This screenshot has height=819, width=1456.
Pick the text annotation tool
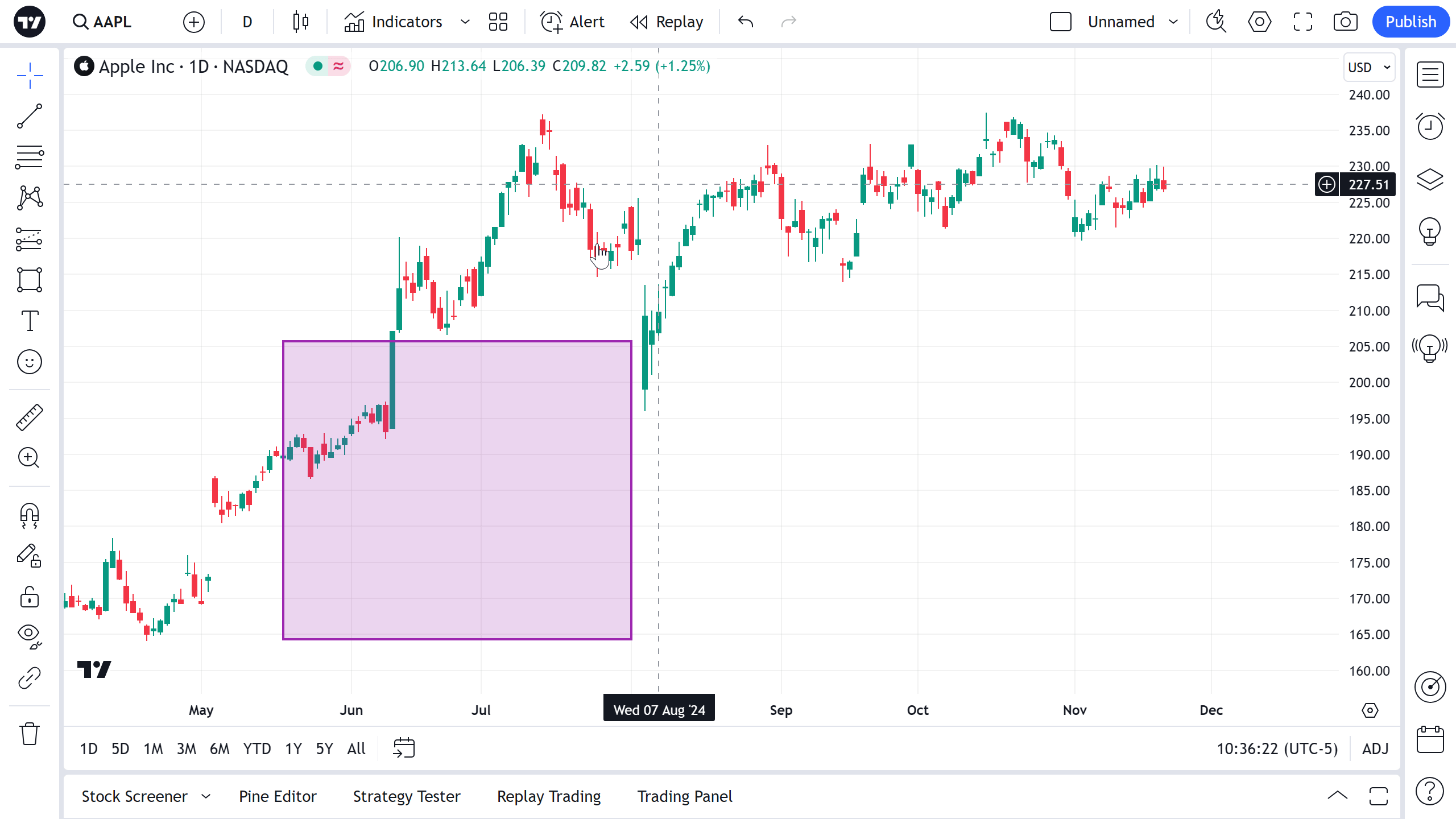click(x=30, y=321)
